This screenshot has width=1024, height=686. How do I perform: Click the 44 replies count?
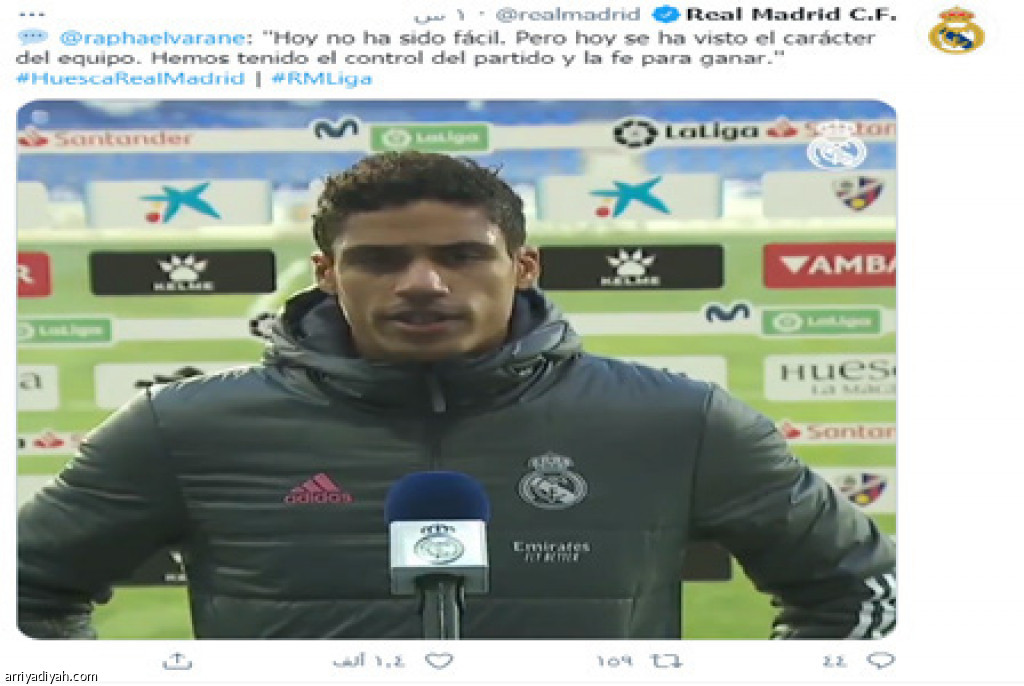coord(834,661)
